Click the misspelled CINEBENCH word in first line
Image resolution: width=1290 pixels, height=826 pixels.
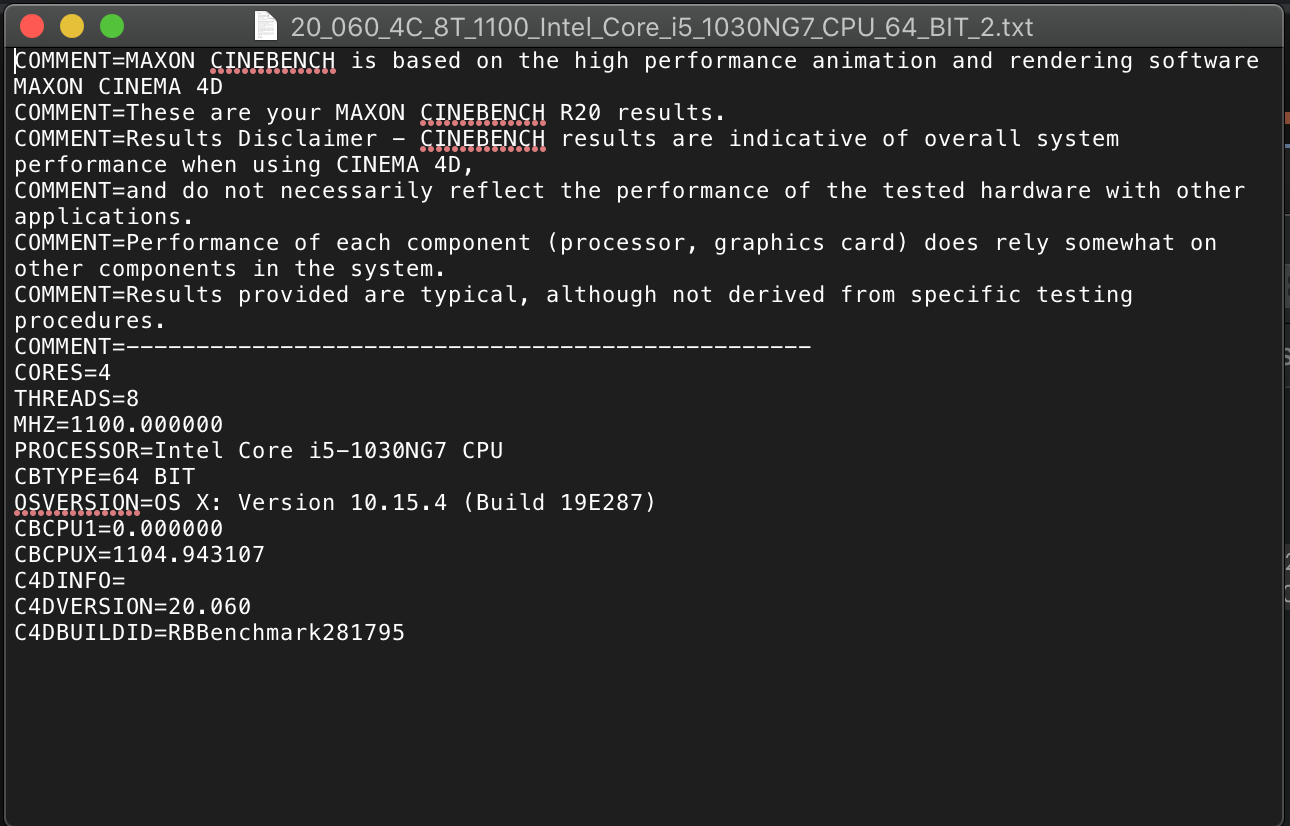coord(273,61)
